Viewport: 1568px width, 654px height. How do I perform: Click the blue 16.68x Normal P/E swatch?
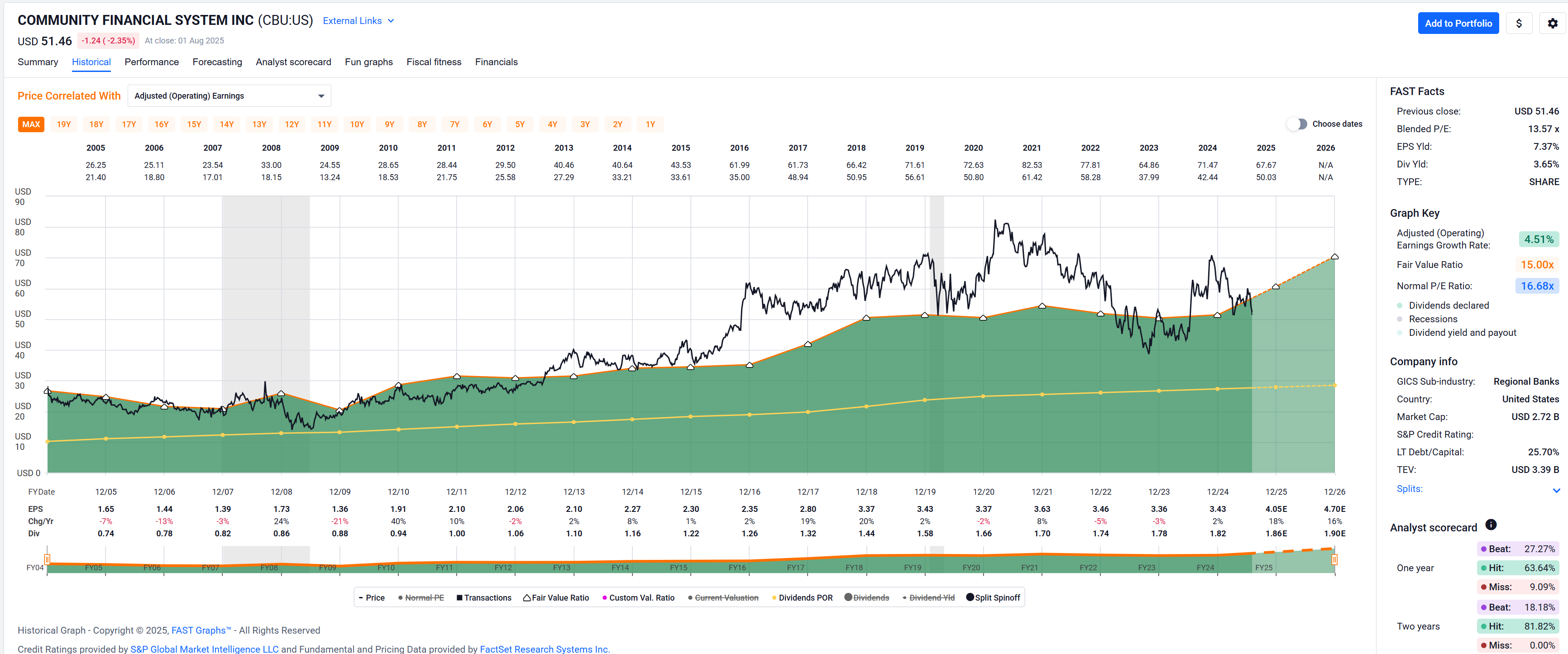(1537, 286)
